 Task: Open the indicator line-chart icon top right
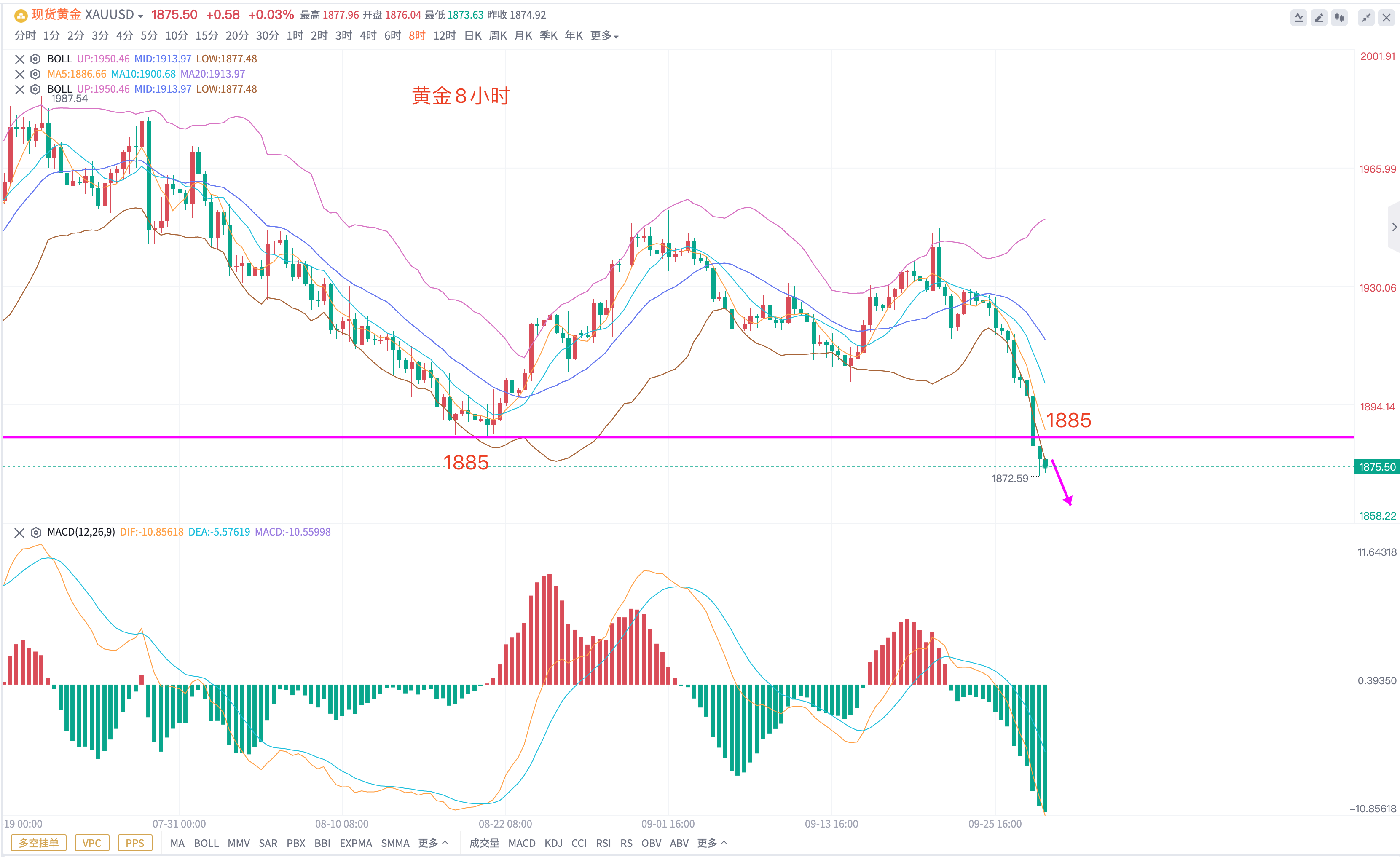coord(1298,18)
